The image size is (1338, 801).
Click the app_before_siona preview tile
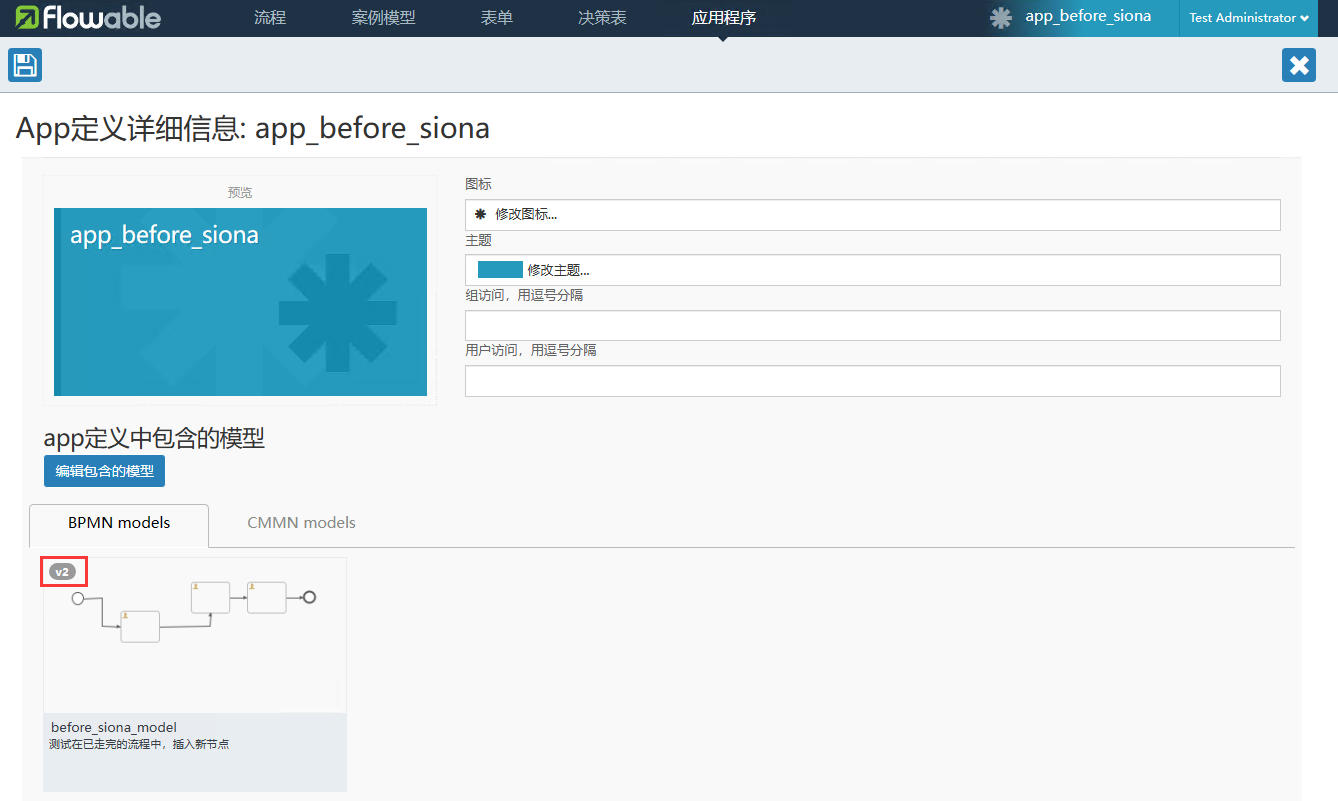[x=240, y=302]
